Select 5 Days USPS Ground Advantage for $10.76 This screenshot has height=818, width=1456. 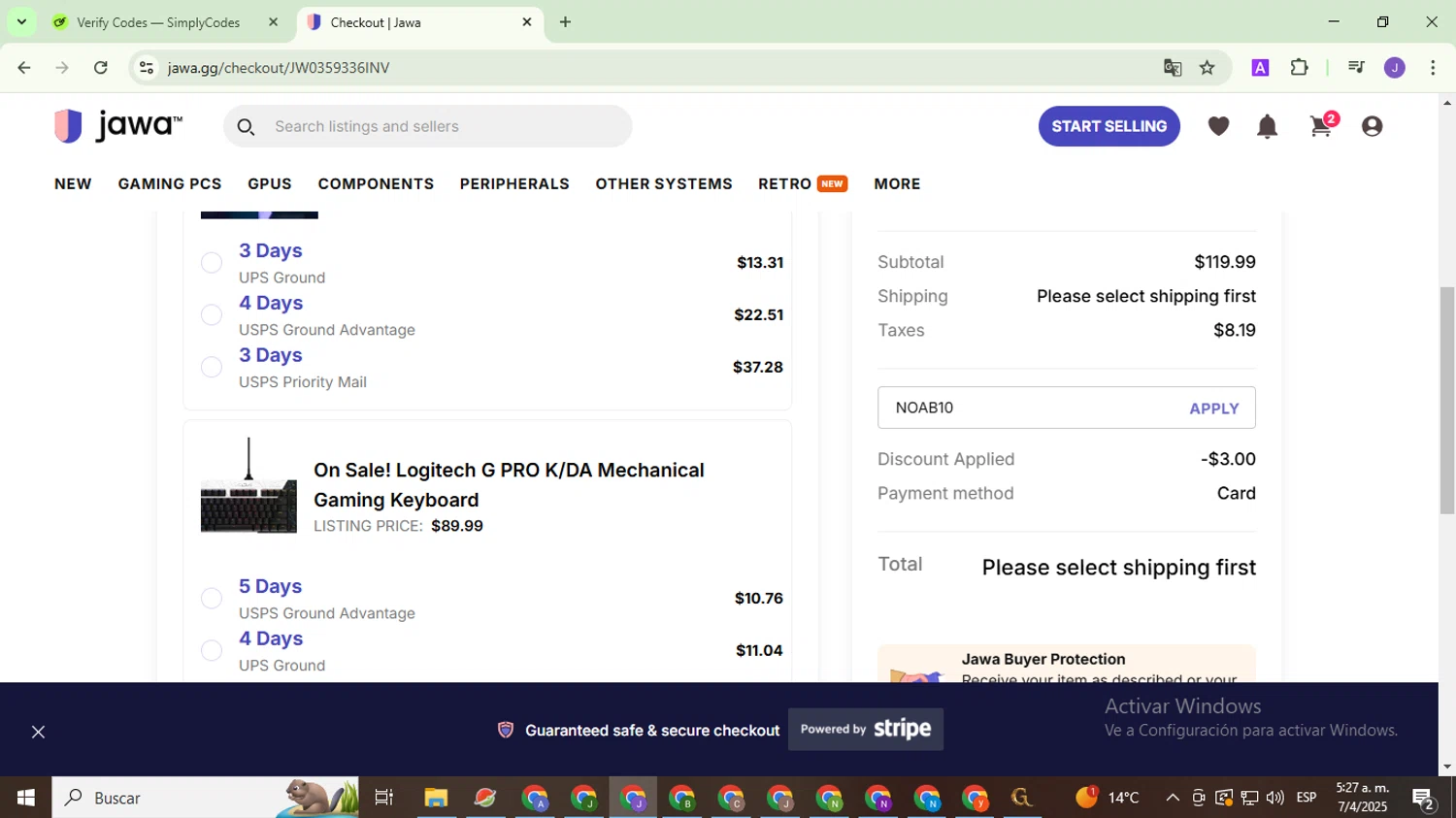212,599
